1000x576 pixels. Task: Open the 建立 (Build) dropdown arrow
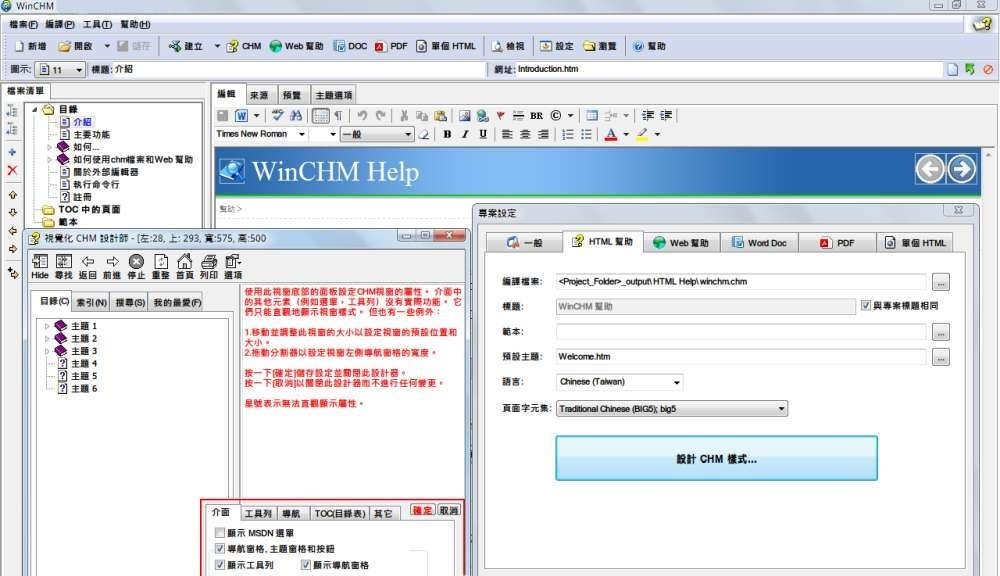click(x=217, y=46)
